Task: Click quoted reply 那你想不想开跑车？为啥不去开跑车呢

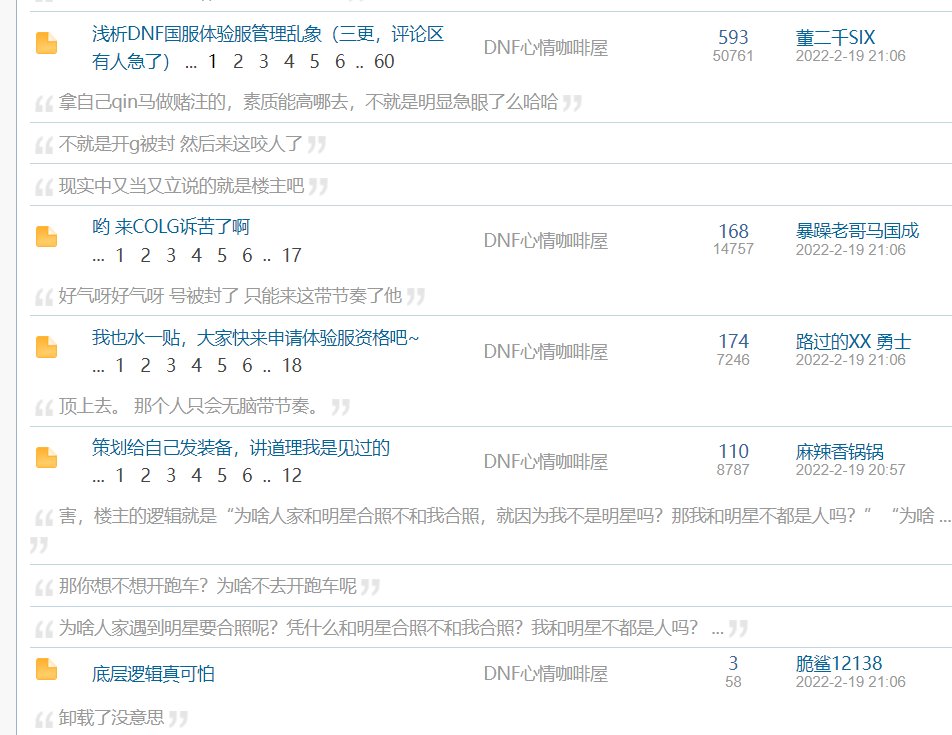Action: click(207, 586)
